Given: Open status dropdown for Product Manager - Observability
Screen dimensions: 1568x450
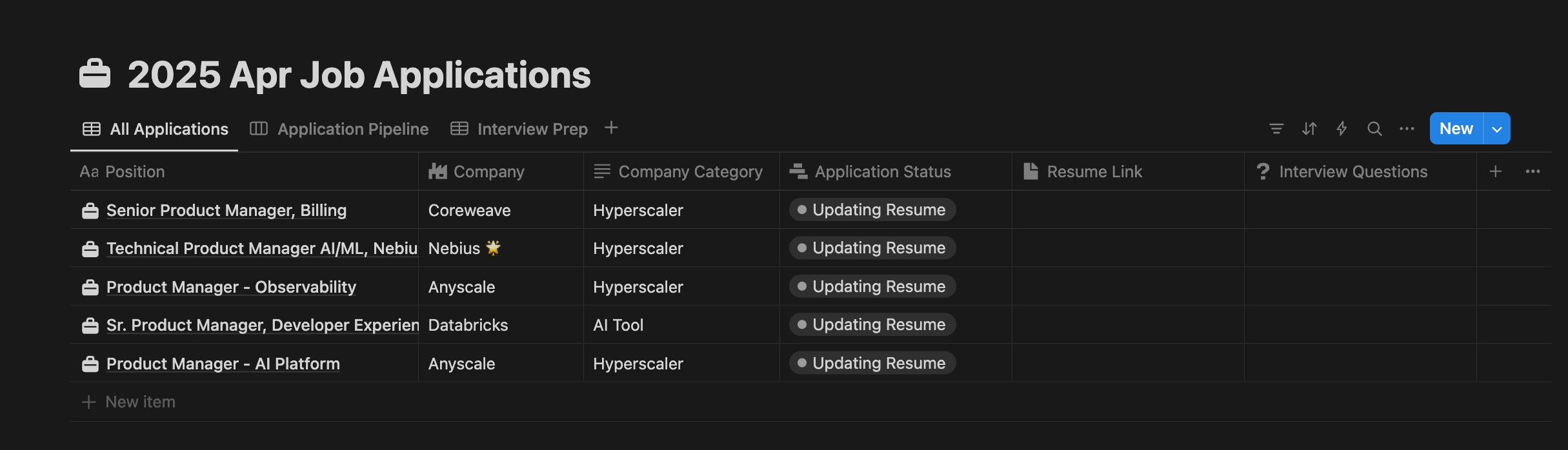Looking at the screenshot, I should pos(872,286).
